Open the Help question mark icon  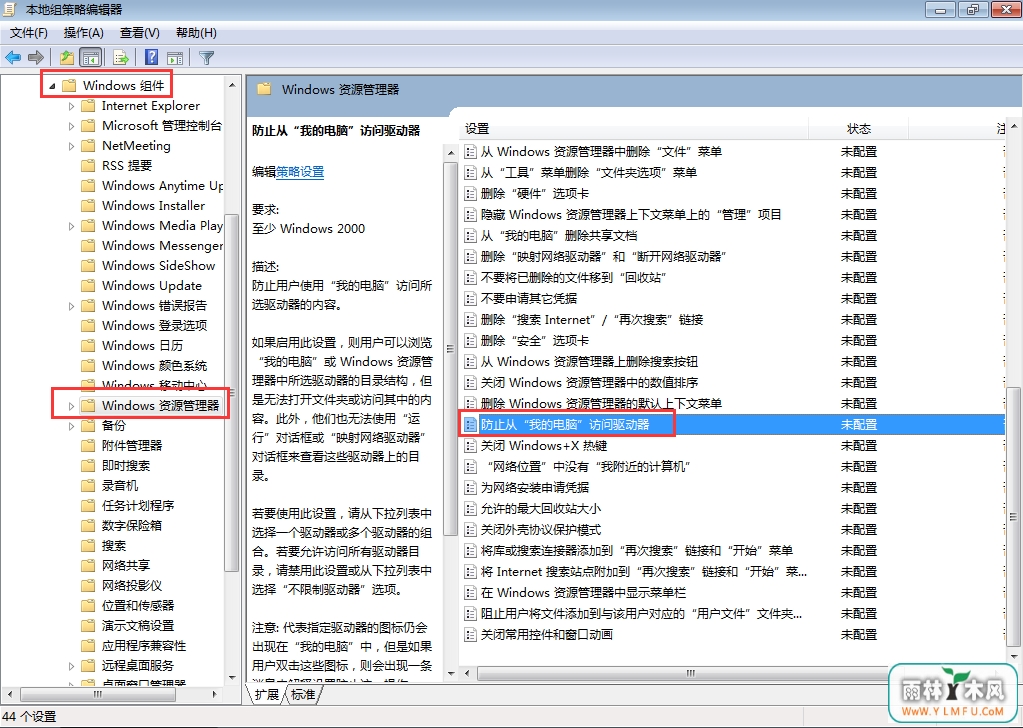click(x=151, y=57)
